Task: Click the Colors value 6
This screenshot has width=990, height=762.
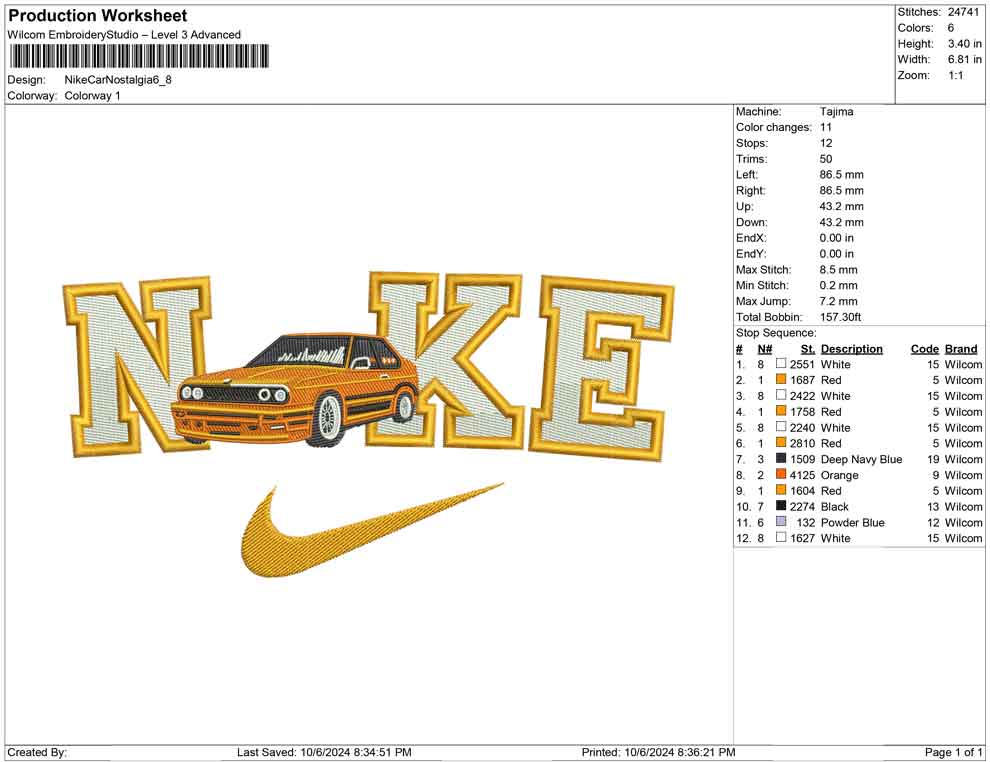Action: (x=951, y=28)
